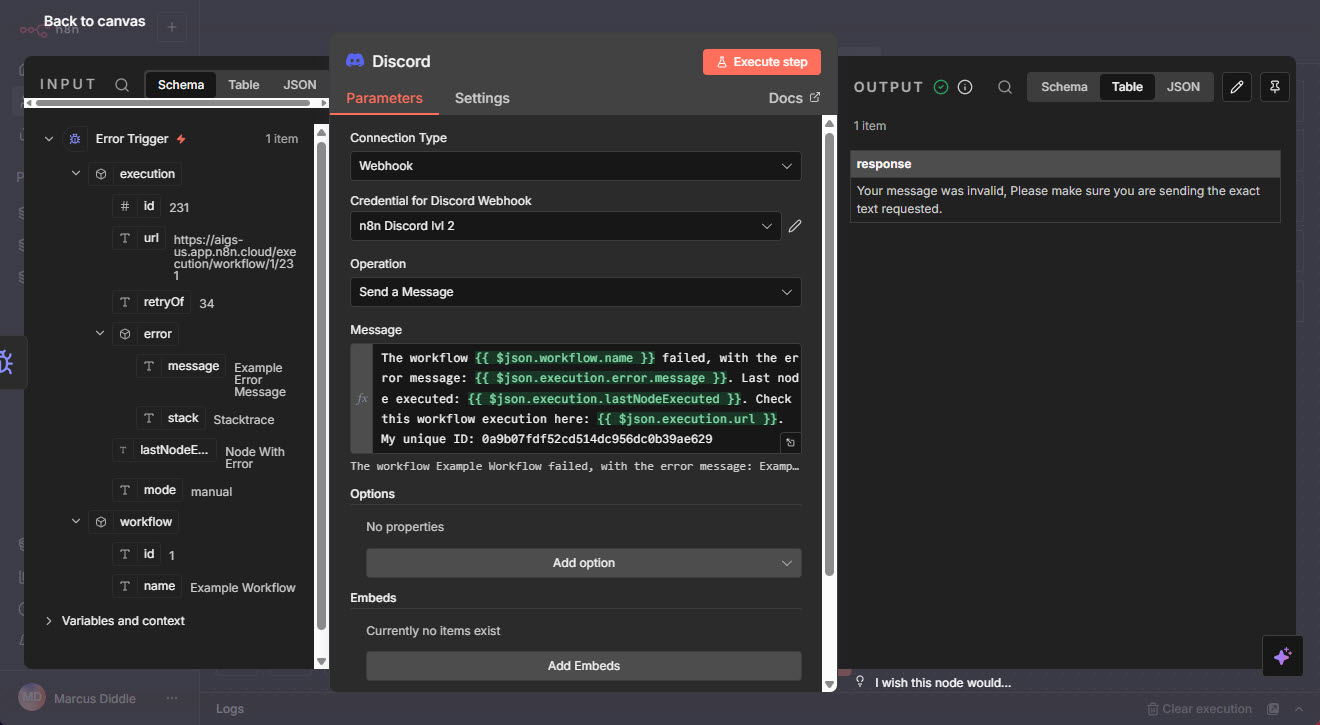Edit the Discord webhook credential
The image size is (1320, 725).
[x=795, y=226]
